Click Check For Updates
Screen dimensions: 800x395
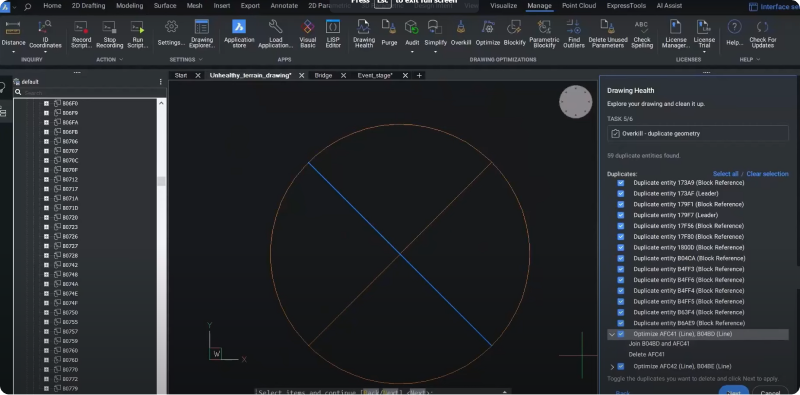(x=763, y=28)
